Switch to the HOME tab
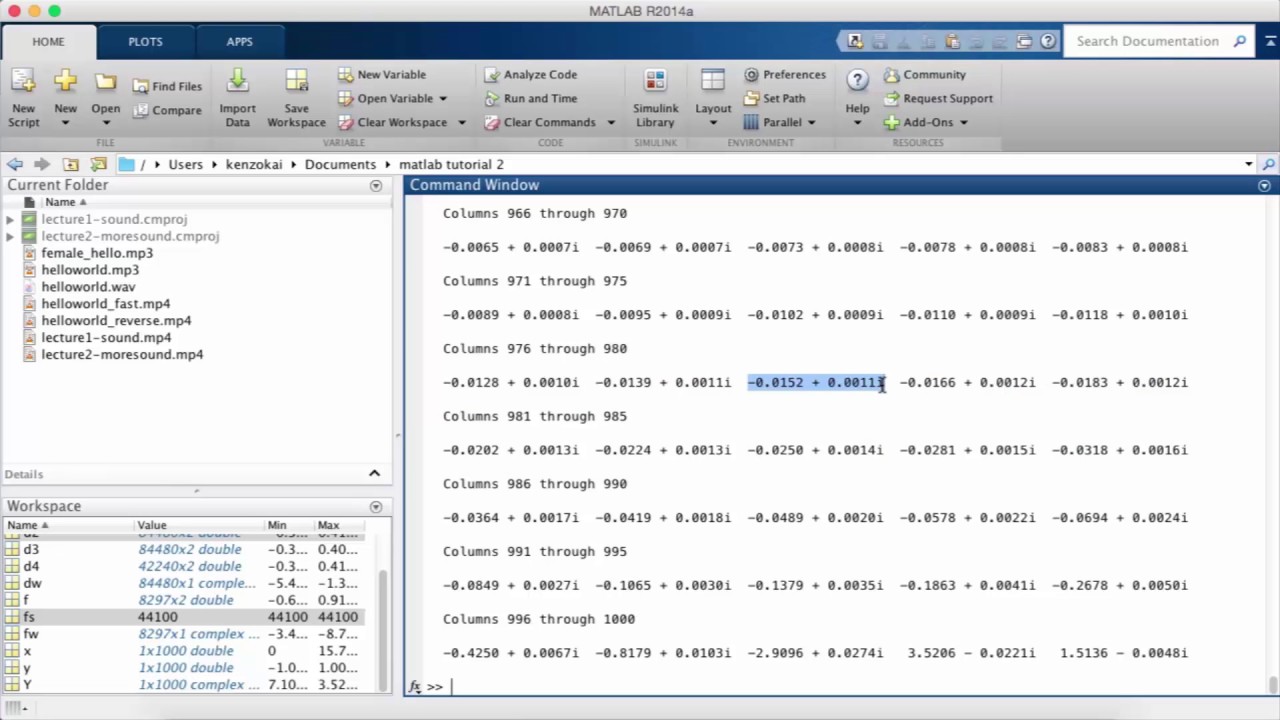Image resolution: width=1280 pixels, height=720 pixels. [48, 41]
